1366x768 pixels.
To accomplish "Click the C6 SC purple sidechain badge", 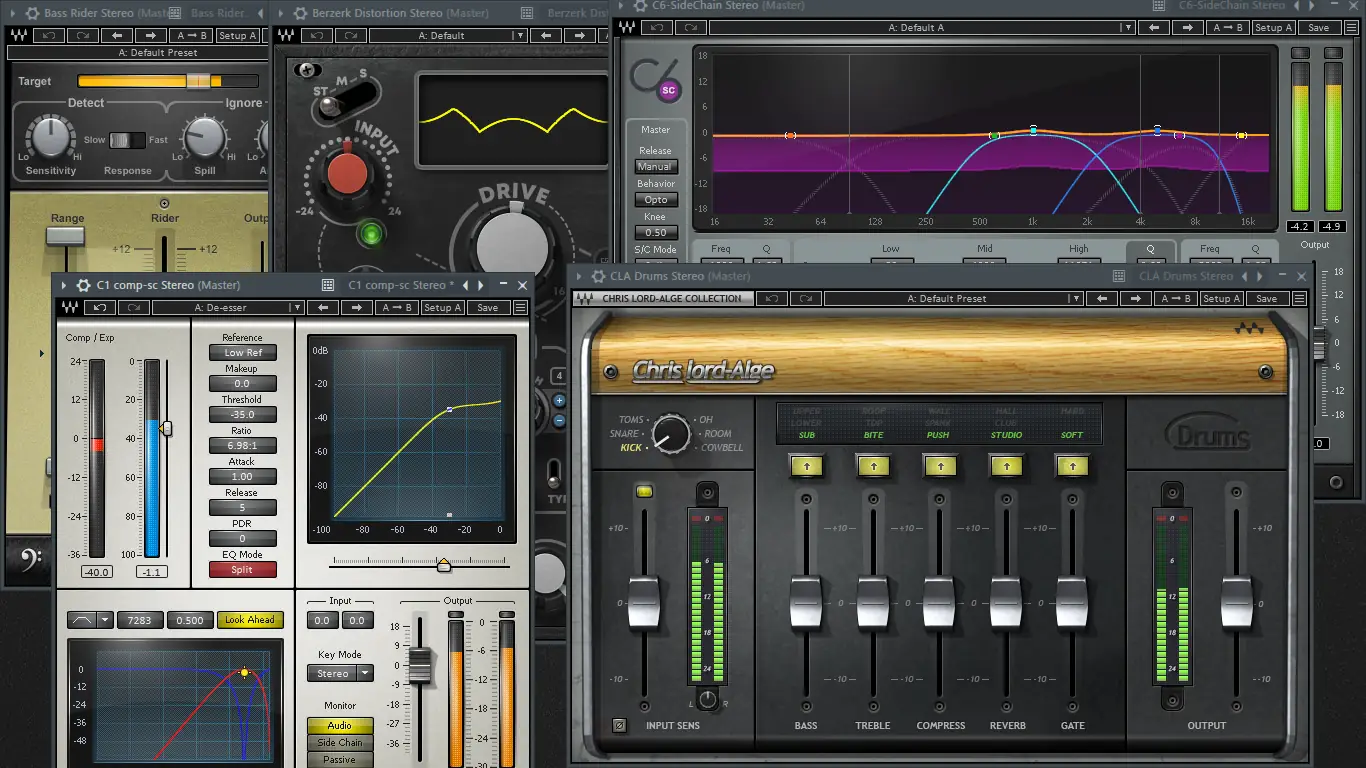I will 669,90.
